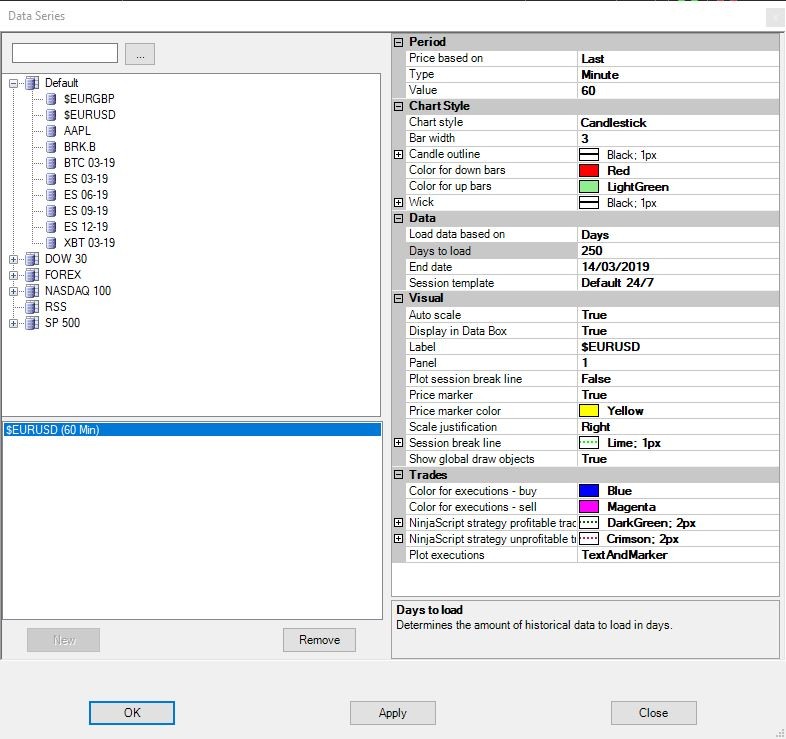This screenshot has height=739, width=786.
Task: Click Remove to delete the data series
Action: pyautogui.click(x=319, y=640)
